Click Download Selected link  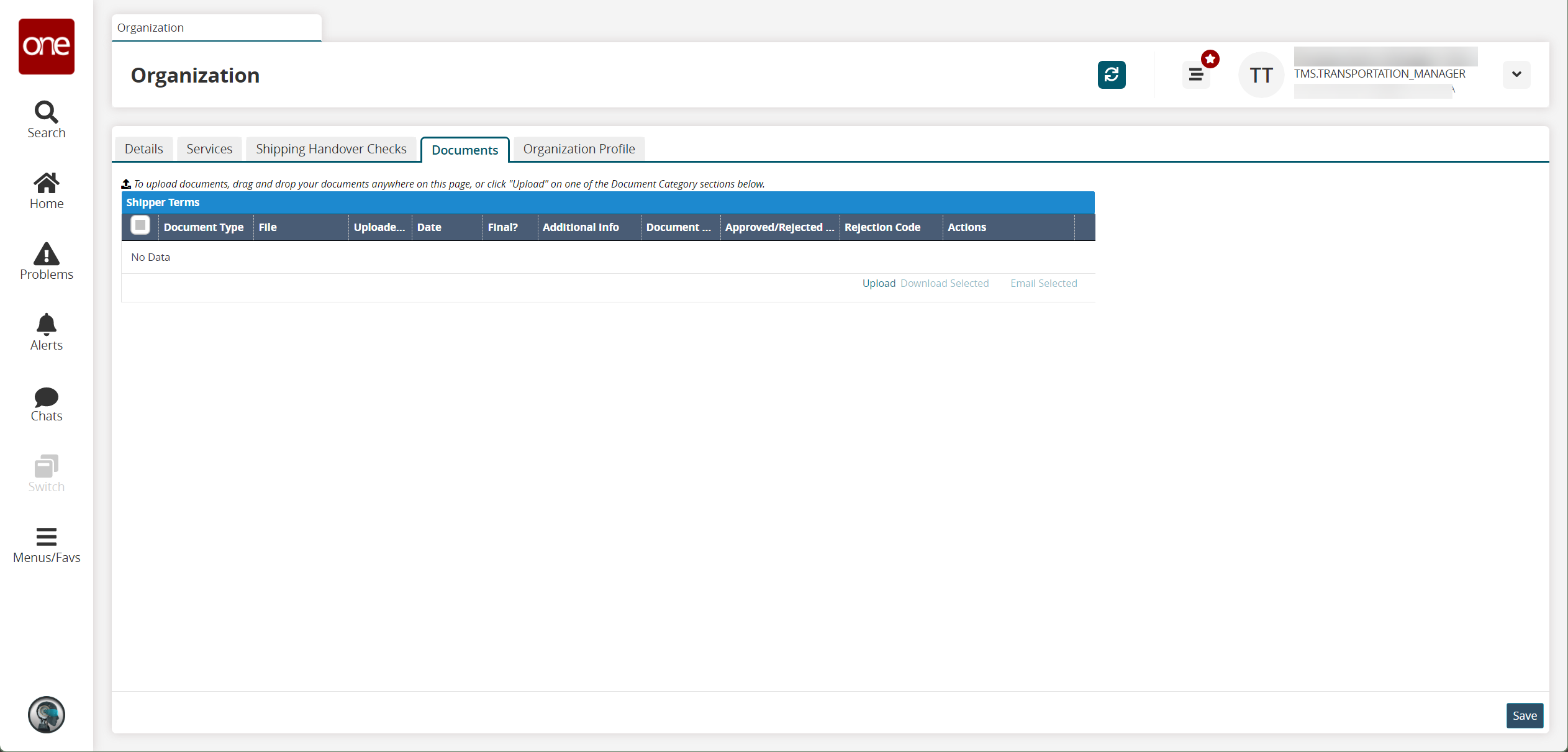945,283
